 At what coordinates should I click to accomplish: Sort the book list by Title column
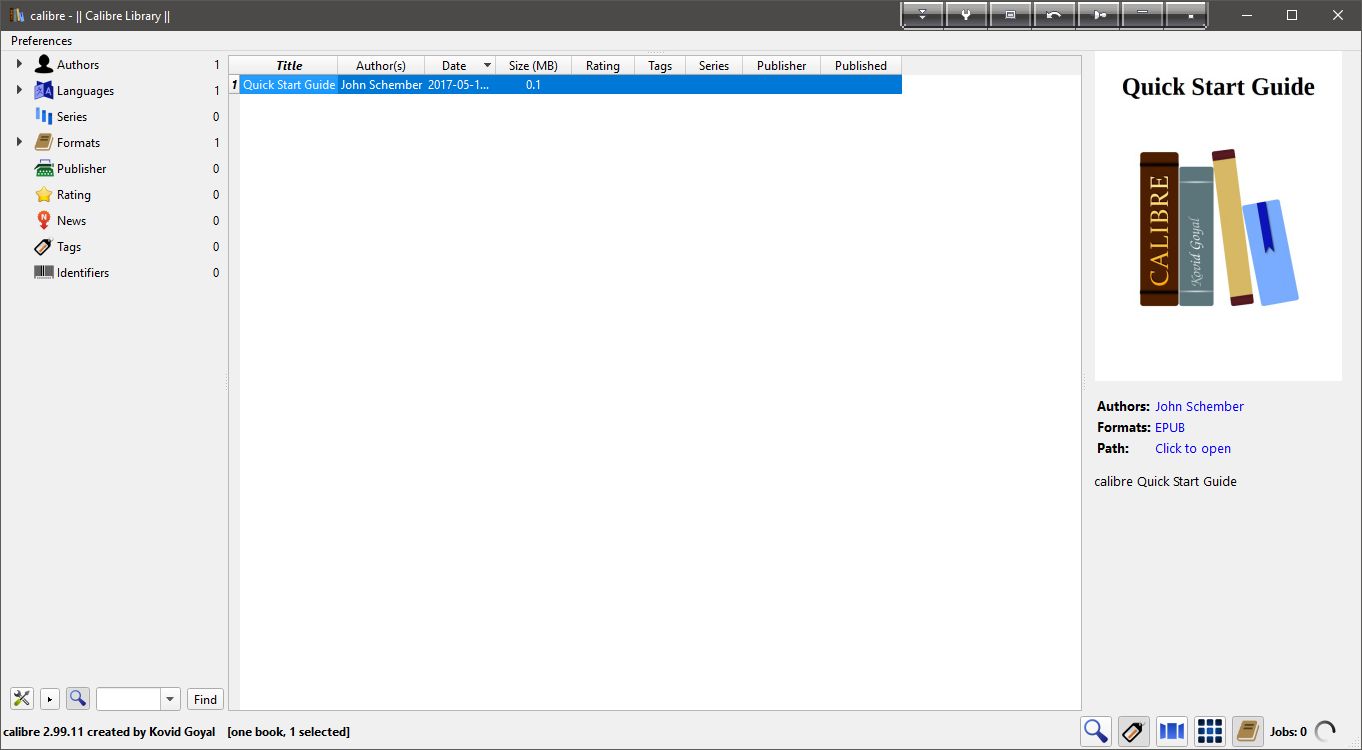click(289, 66)
